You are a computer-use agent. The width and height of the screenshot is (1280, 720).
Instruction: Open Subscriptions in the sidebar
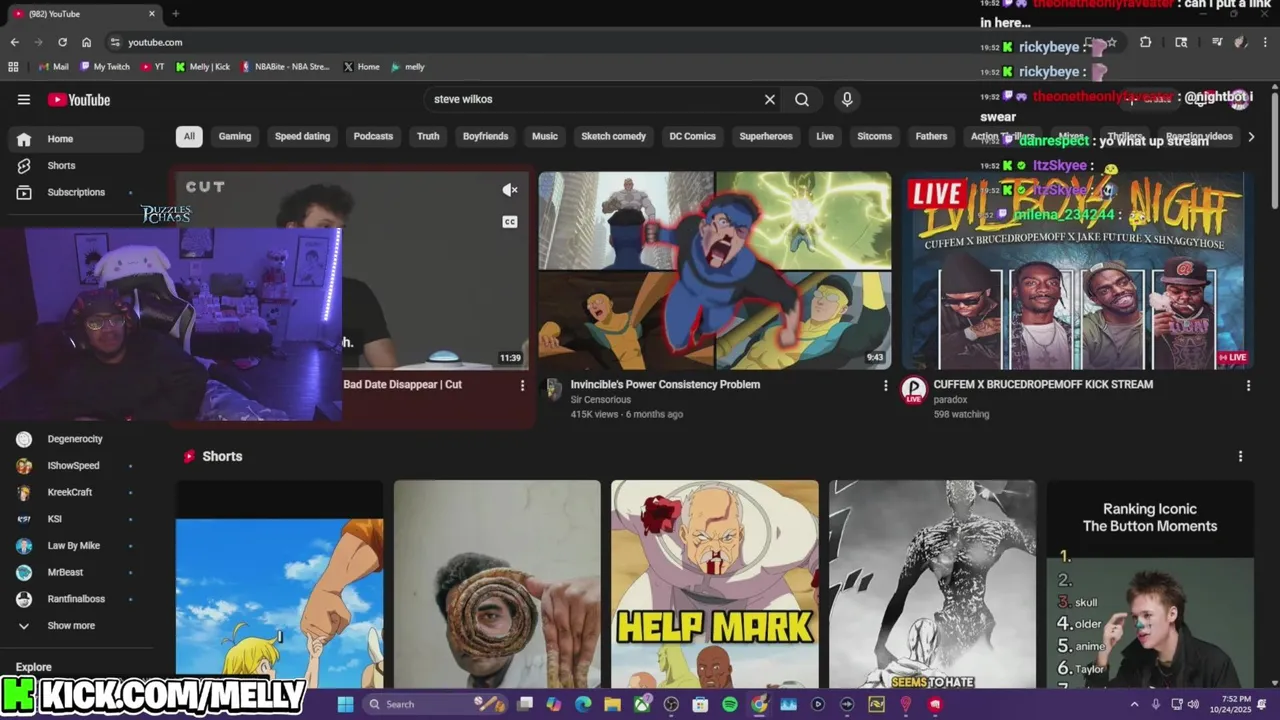[75, 192]
